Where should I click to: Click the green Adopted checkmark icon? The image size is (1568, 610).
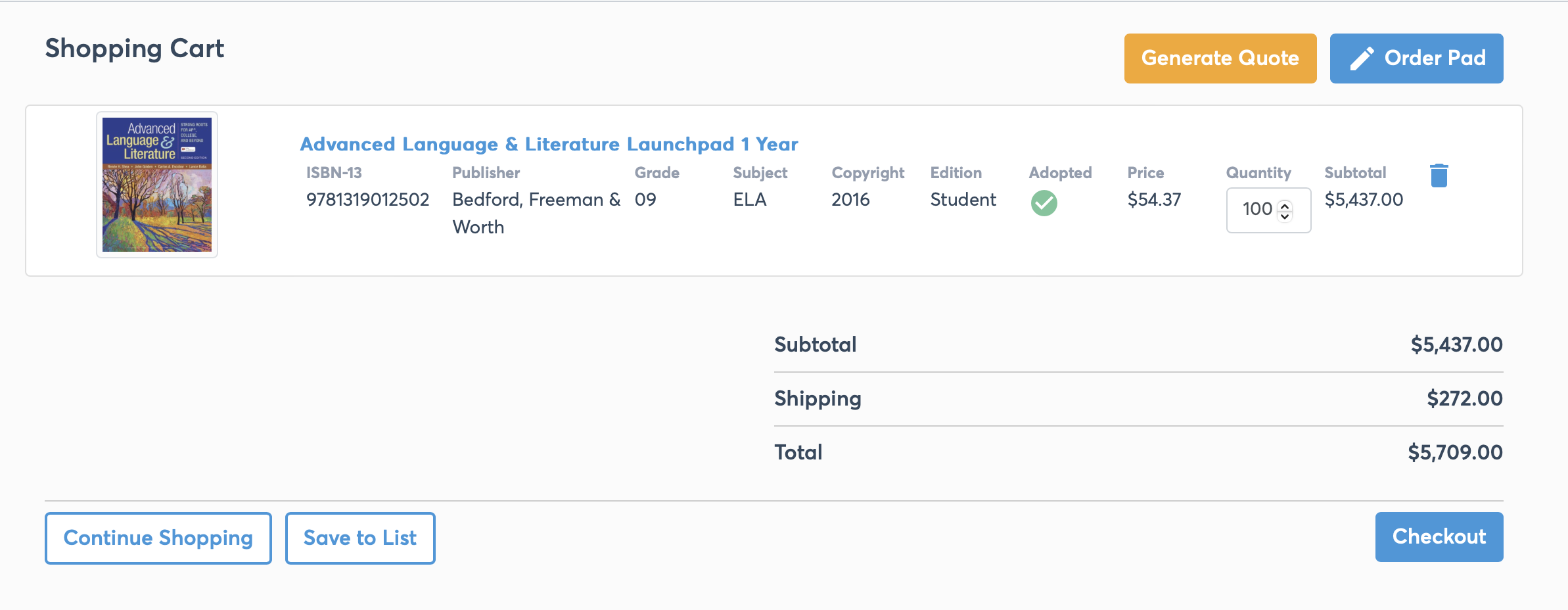(1044, 203)
